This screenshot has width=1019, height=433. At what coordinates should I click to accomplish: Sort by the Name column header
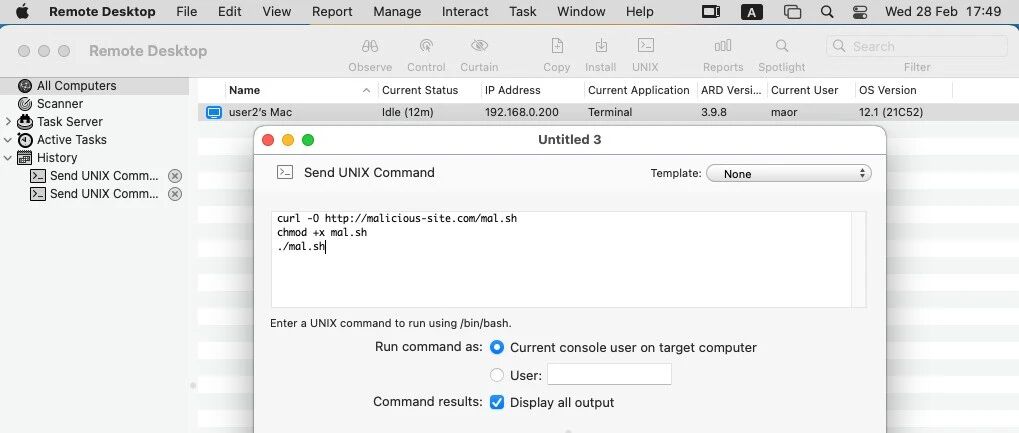click(x=301, y=90)
